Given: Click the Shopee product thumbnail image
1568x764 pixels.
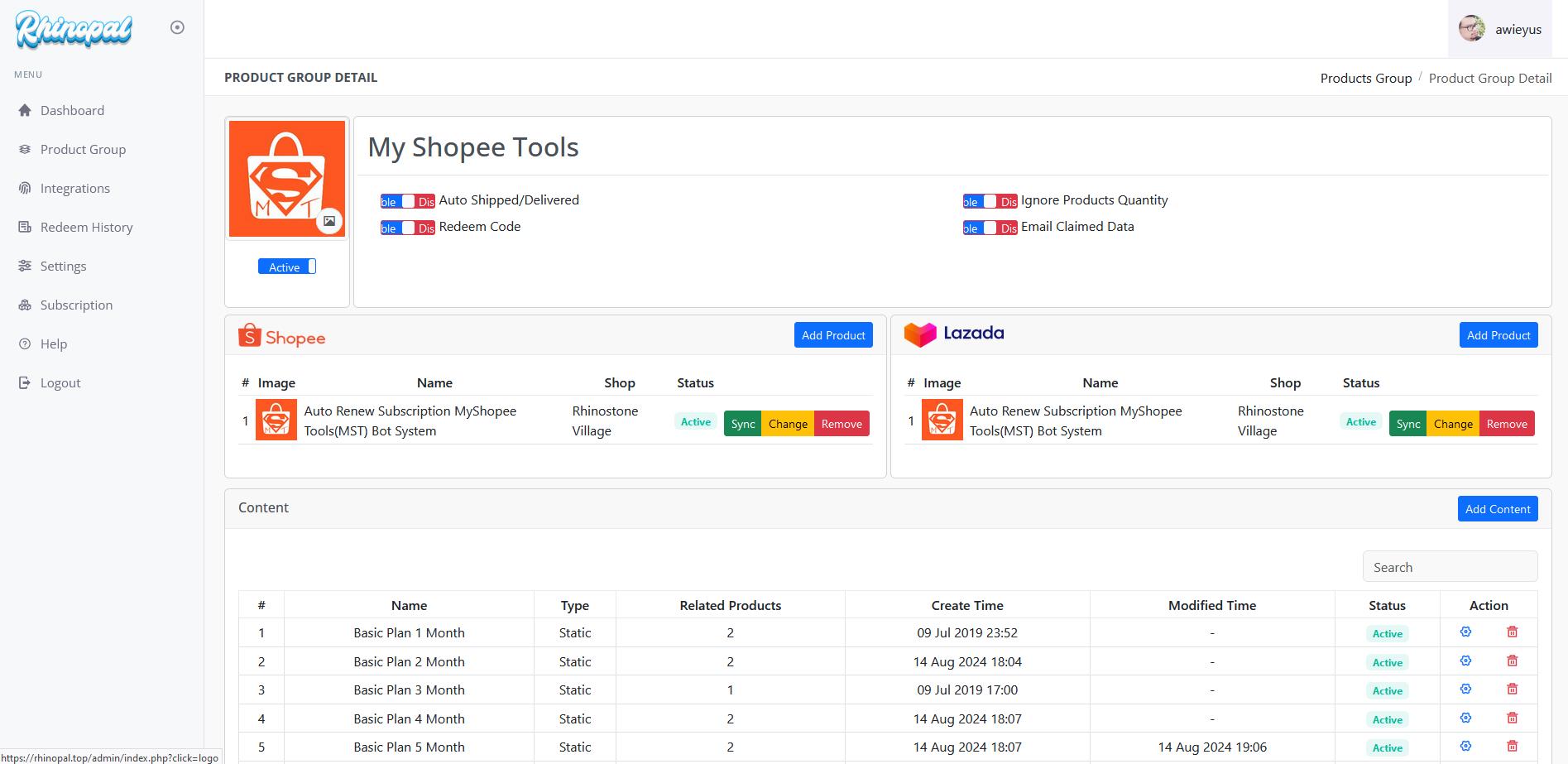Looking at the screenshot, I should coord(276,420).
